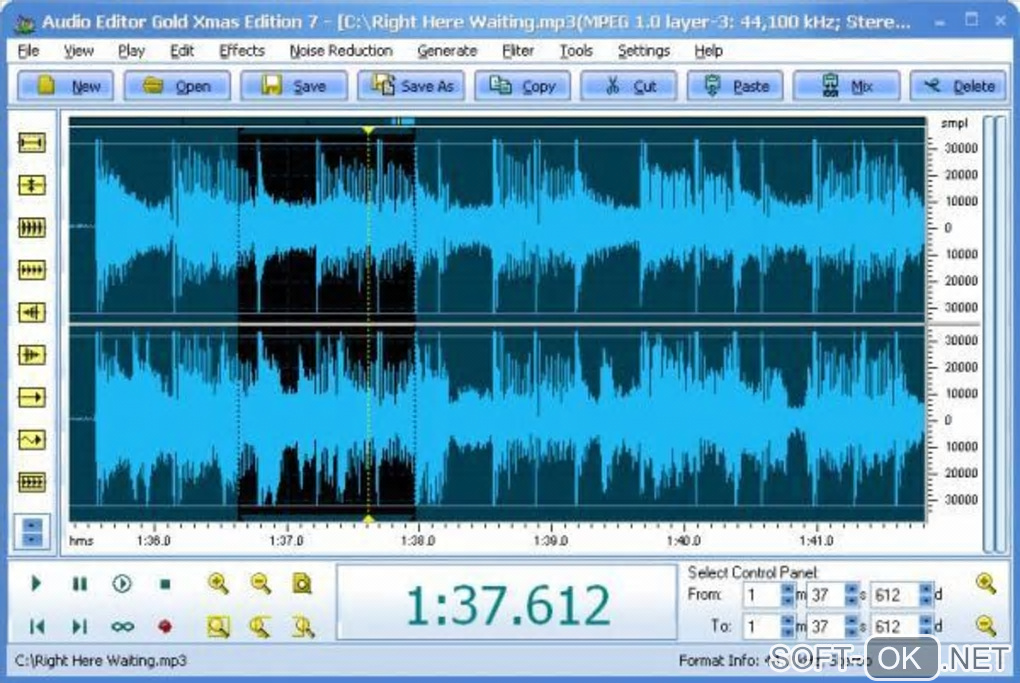Click the sidebar icon with right-pointing waveform

click(32, 355)
